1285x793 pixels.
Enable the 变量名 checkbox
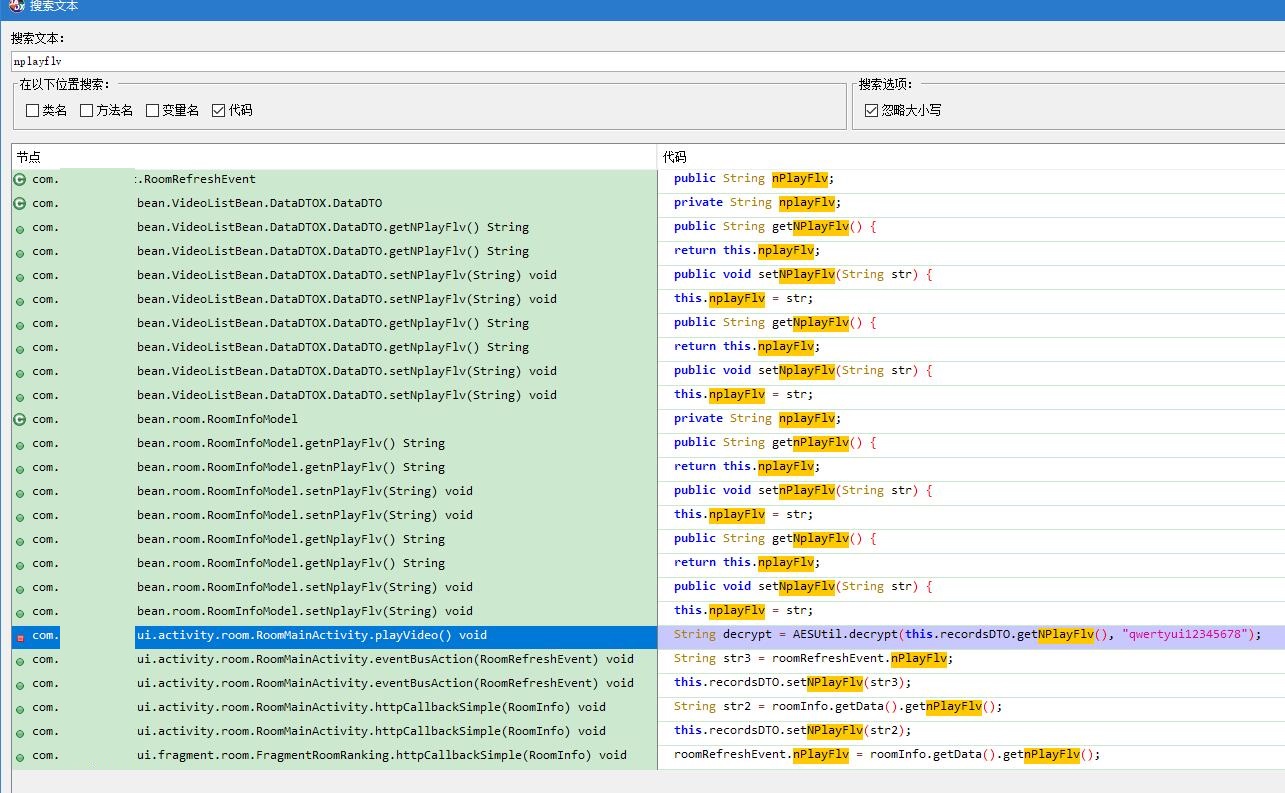pyautogui.click(x=151, y=110)
